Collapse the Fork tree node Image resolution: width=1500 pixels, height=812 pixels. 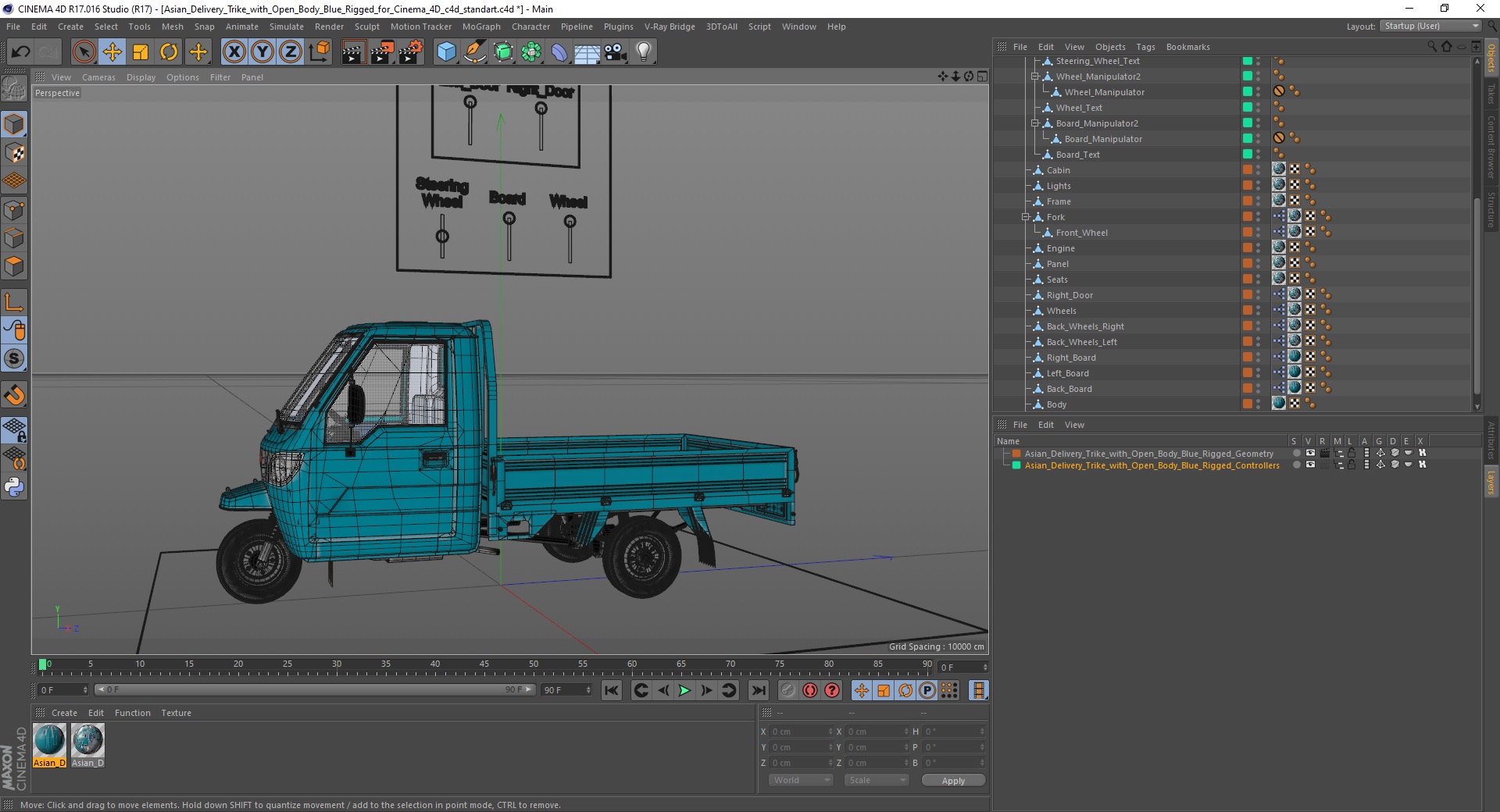tap(1026, 217)
